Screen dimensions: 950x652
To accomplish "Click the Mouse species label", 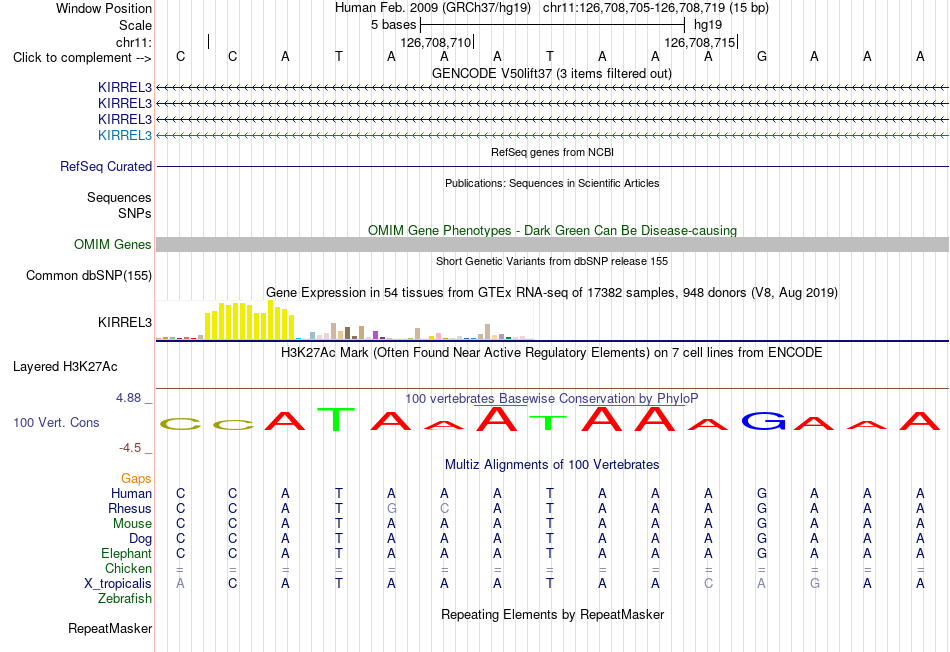I will 132,524.
